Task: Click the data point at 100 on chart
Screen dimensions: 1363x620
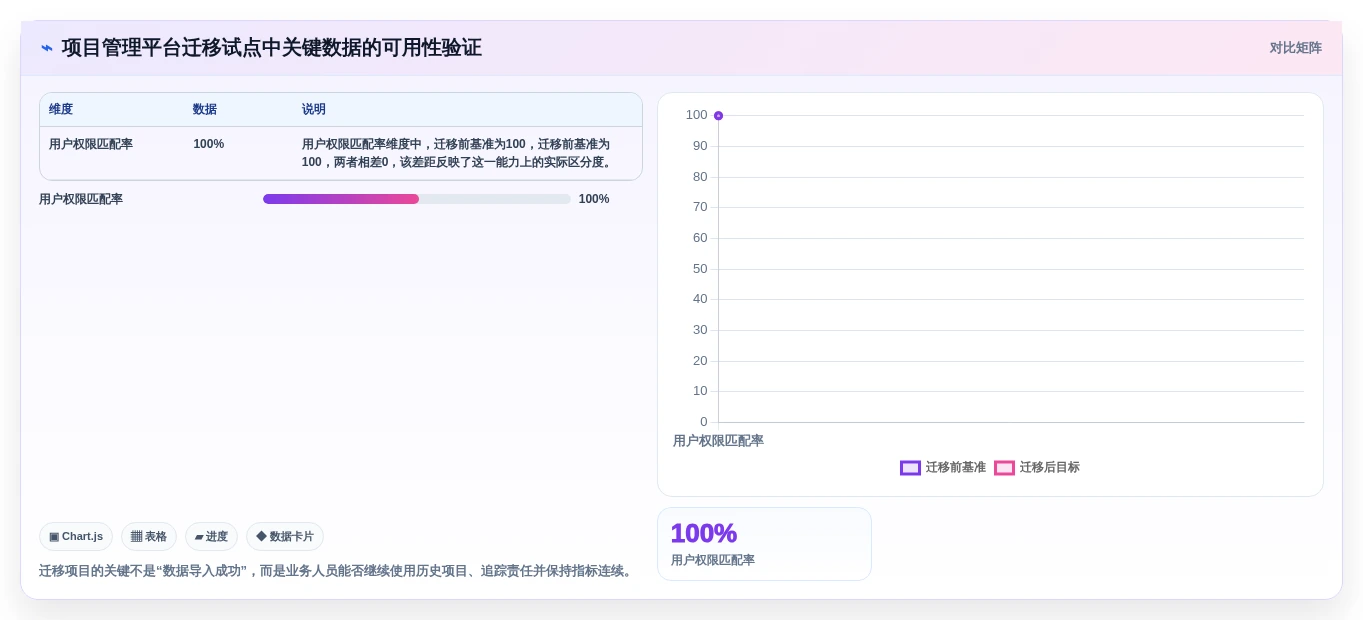Action: tap(718, 116)
